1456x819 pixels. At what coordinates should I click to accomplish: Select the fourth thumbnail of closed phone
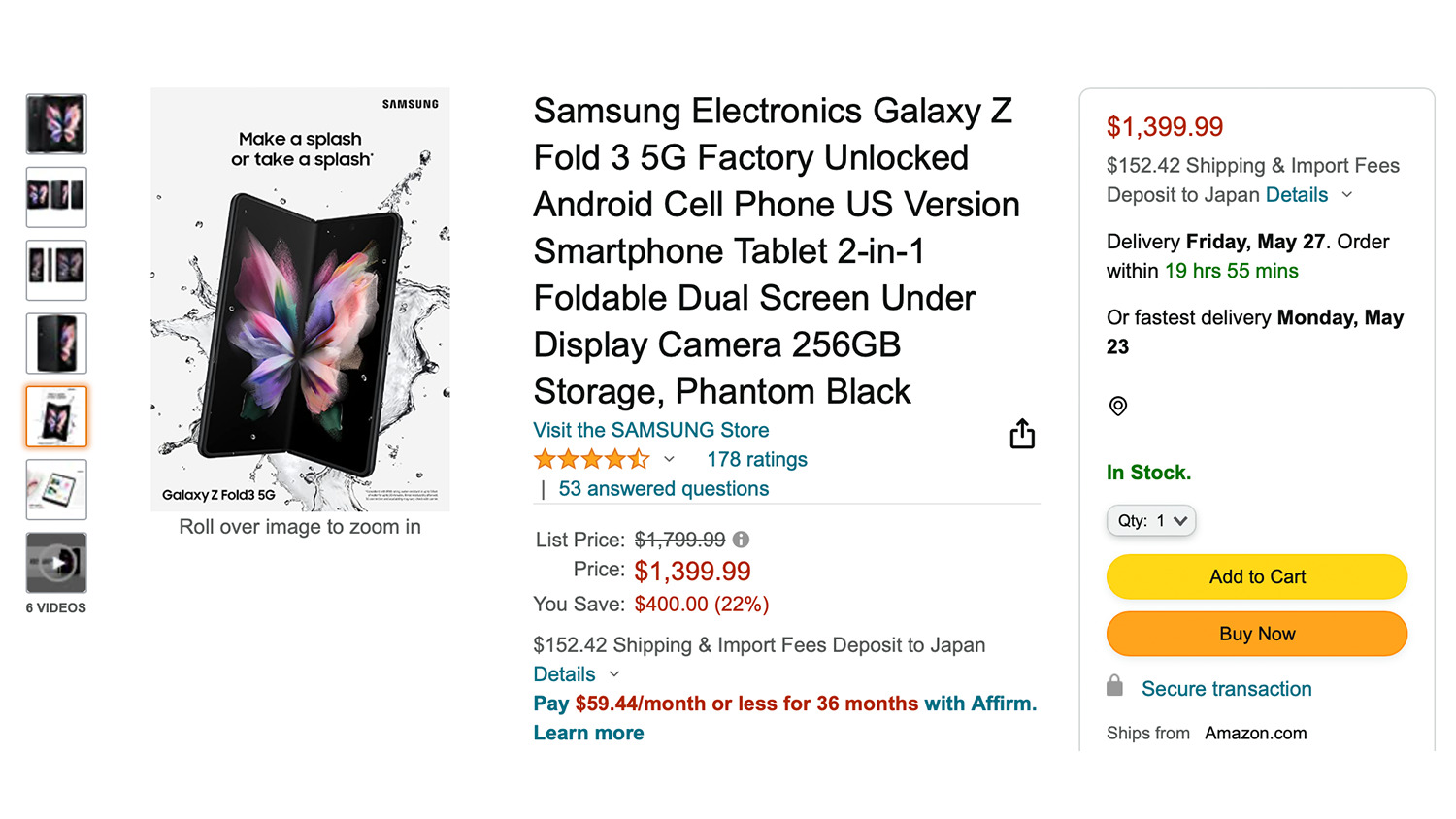pyautogui.click(x=56, y=344)
